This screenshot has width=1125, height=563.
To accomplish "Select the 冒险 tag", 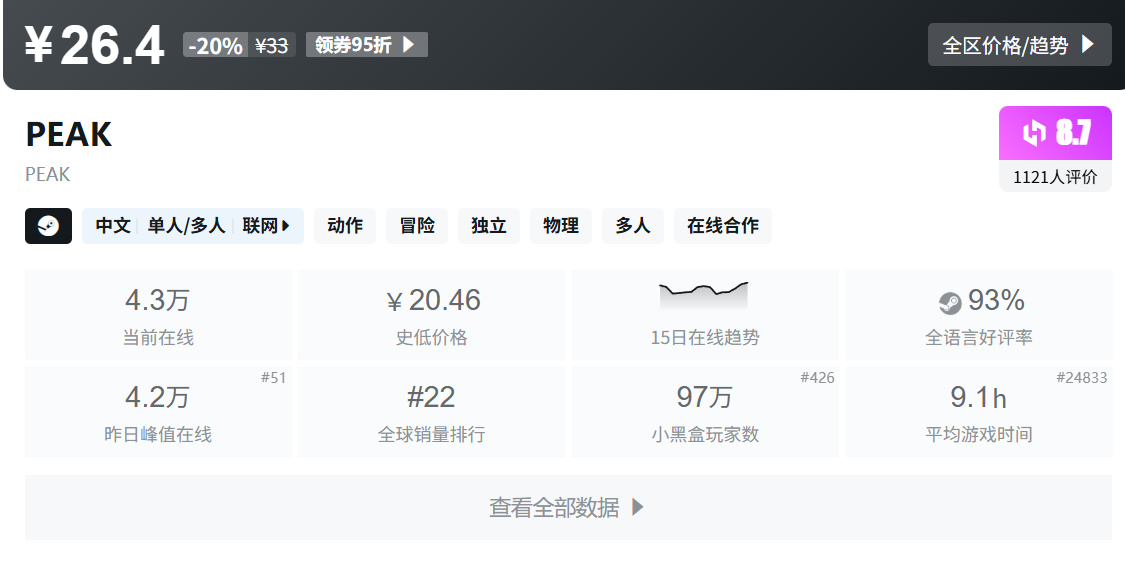I will tap(417, 226).
